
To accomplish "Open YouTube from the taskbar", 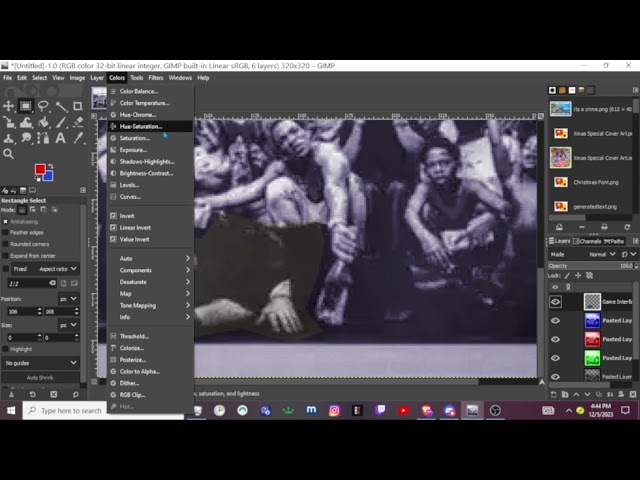I will tap(404, 411).
